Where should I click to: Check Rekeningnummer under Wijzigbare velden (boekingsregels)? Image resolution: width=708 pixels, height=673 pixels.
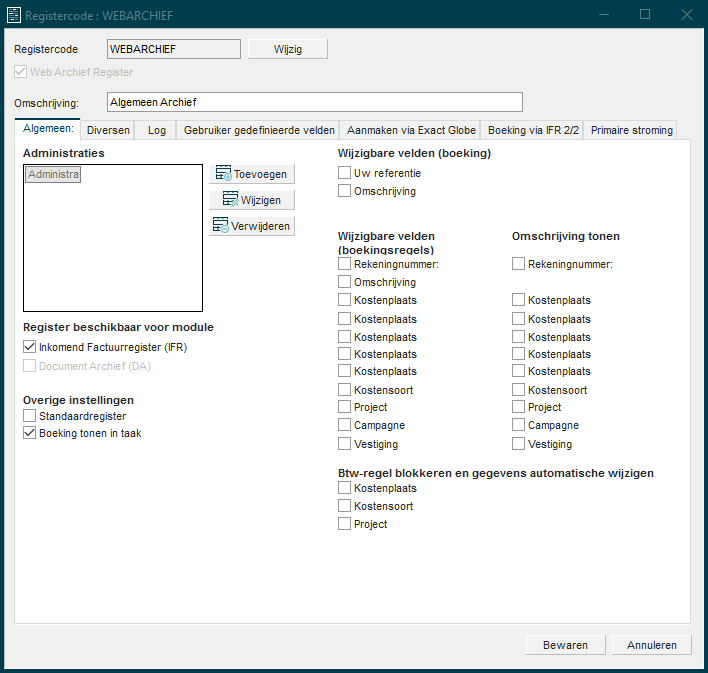coord(345,264)
